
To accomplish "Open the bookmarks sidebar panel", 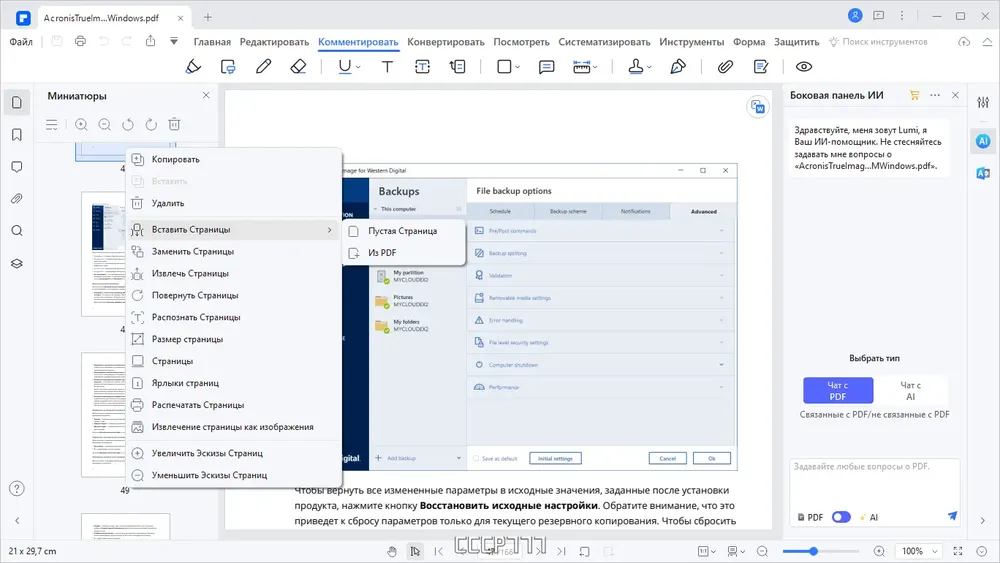I will [17, 135].
